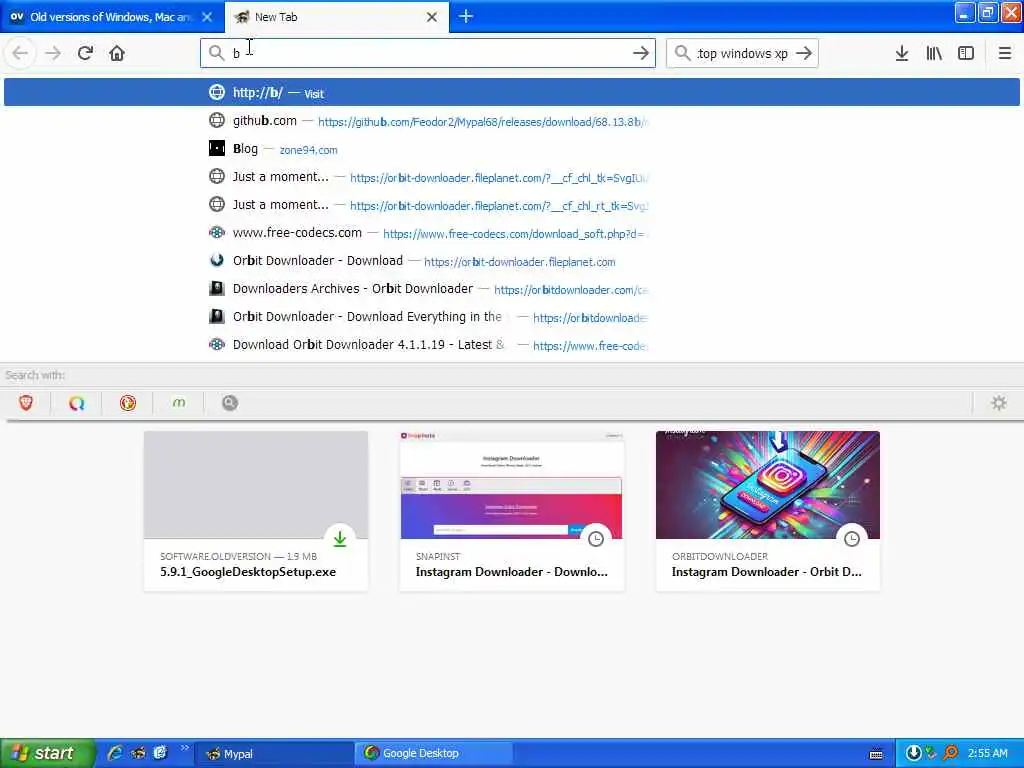Click the clock badge on the Snapinst tile

point(596,539)
